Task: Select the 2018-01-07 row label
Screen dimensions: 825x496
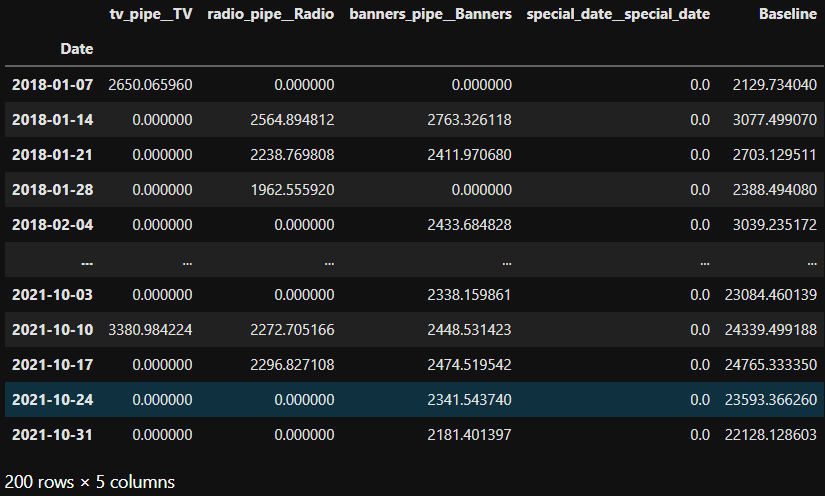Action: tap(52, 85)
